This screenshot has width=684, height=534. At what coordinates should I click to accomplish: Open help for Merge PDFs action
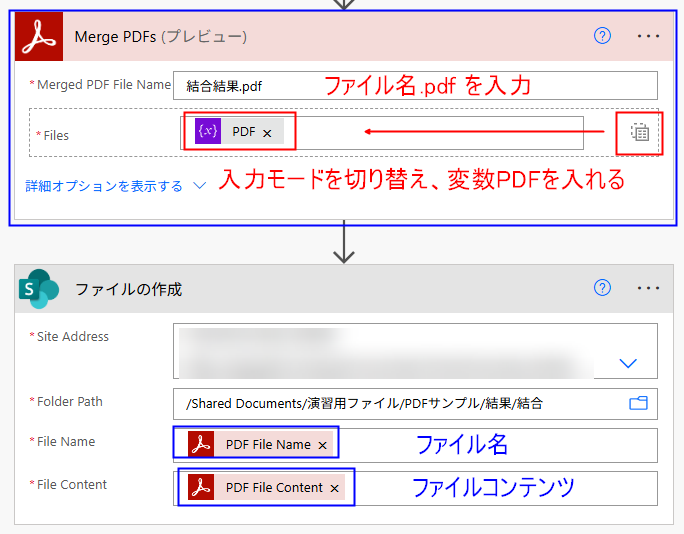(602, 36)
